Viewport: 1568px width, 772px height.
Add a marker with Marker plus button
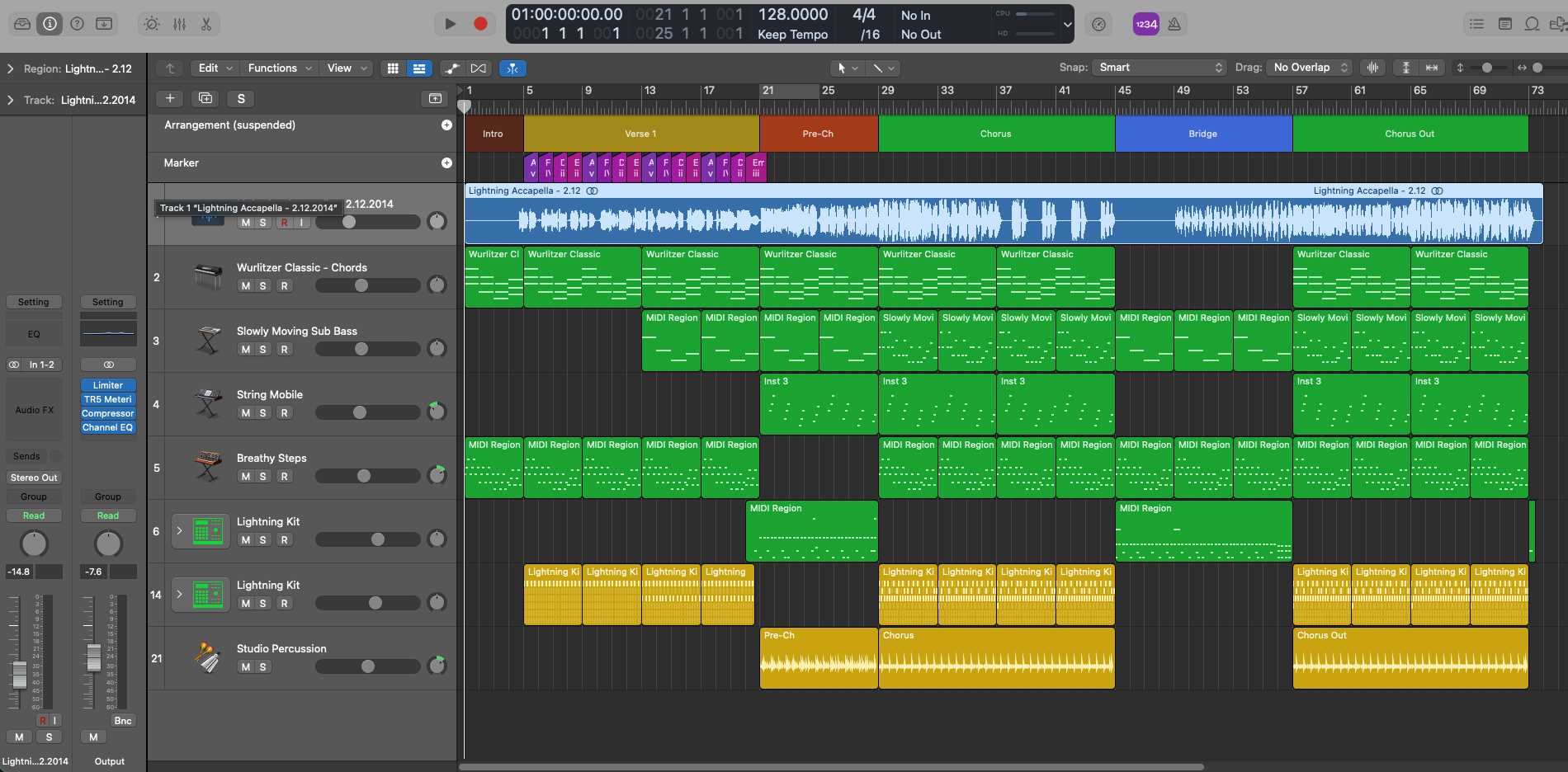tap(446, 163)
